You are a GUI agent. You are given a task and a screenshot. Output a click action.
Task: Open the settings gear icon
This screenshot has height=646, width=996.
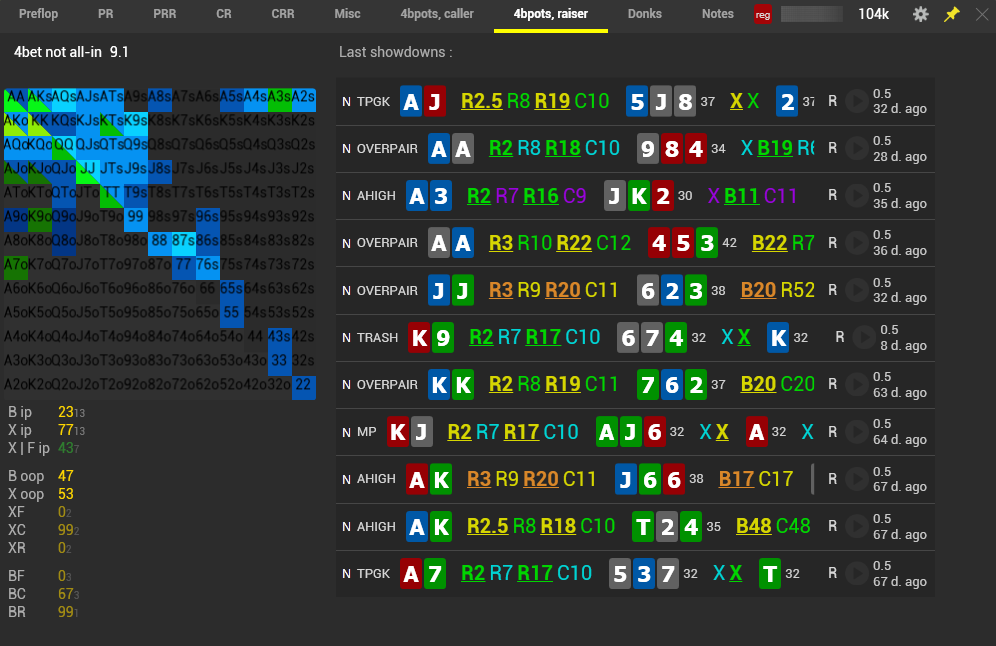921,15
